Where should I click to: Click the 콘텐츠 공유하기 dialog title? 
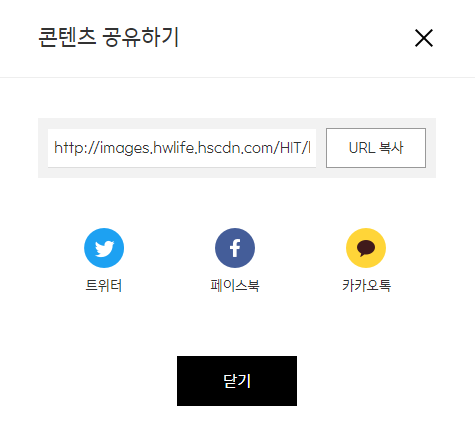[x=109, y=37]
